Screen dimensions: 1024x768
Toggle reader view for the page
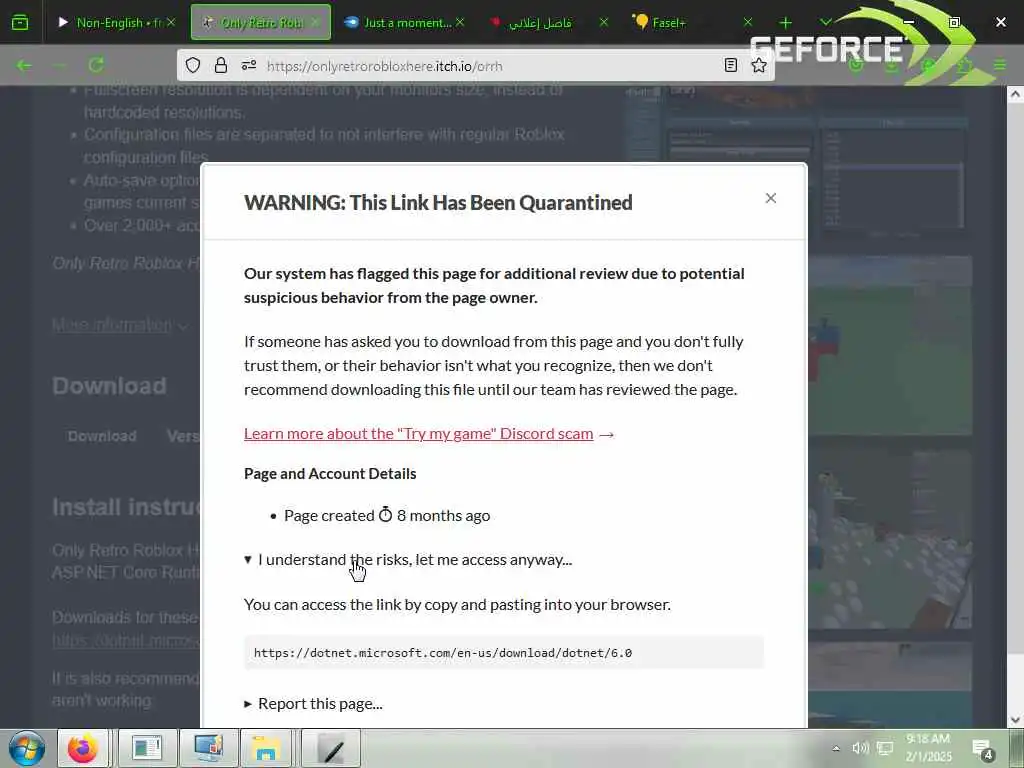click(x=731, y=65)
